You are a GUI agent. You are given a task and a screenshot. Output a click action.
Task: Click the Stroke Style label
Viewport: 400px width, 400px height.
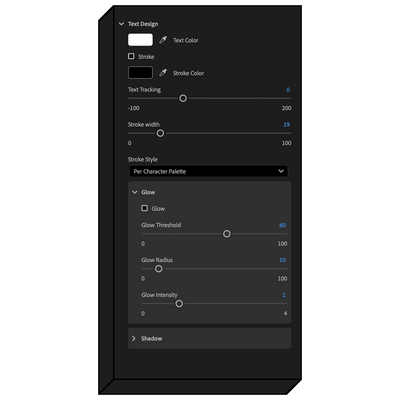[x=143, y=159]
